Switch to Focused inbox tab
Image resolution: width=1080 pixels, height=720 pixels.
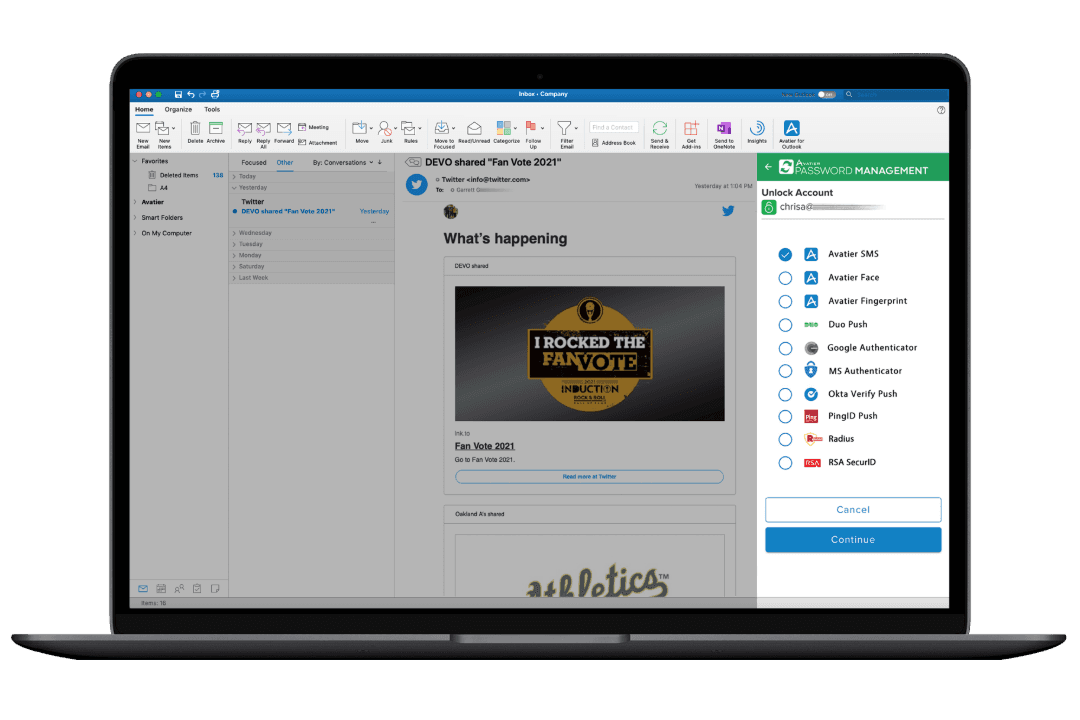pyautogui.click(x=253, y=163)
